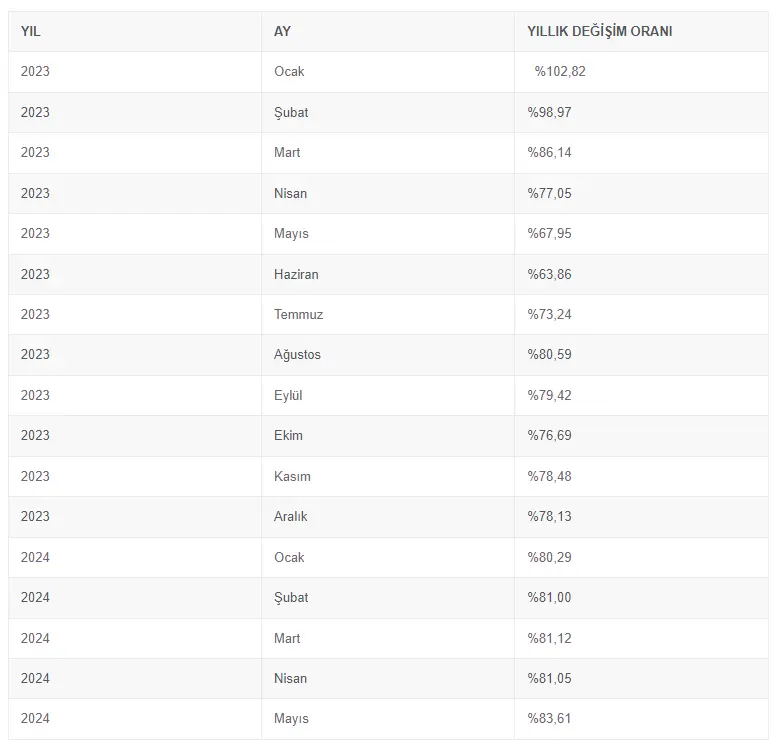
Task: Select the %80,29 rate for 2024 Ocak
Action: pos(641,557)
